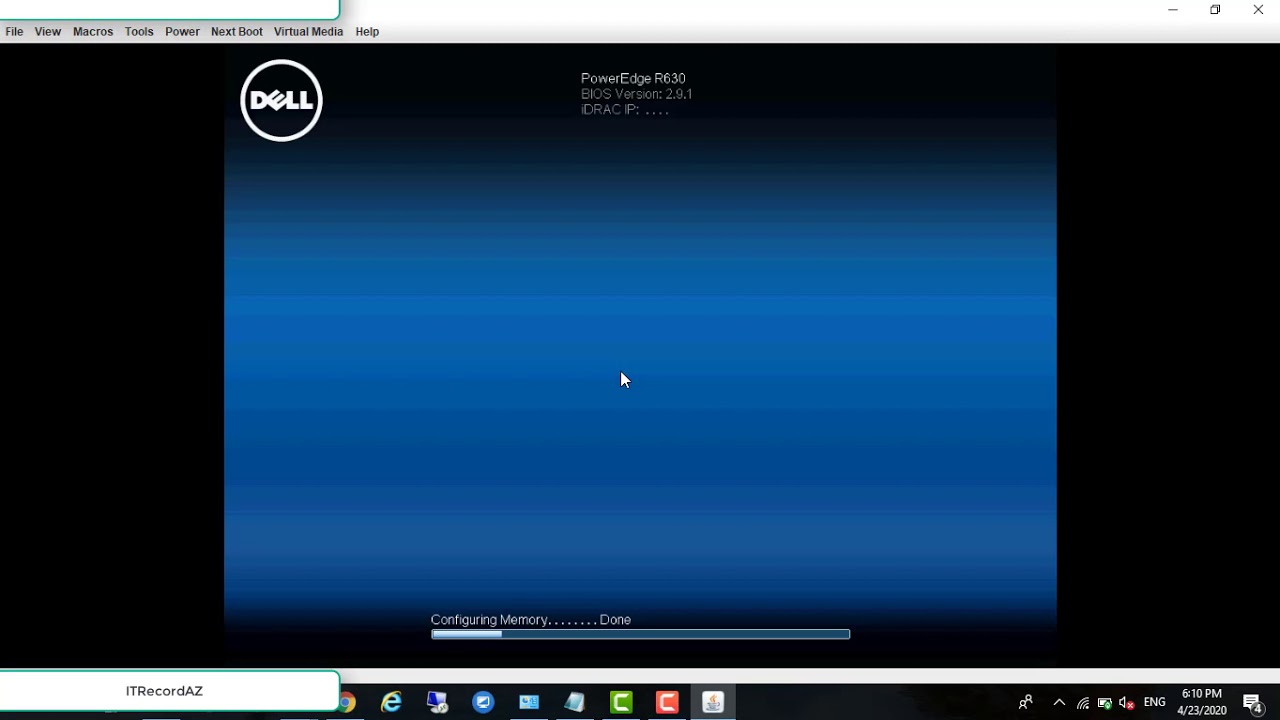Click the PowerEdge R630 text
1280x720 pixels.
(x=633, y=78)
